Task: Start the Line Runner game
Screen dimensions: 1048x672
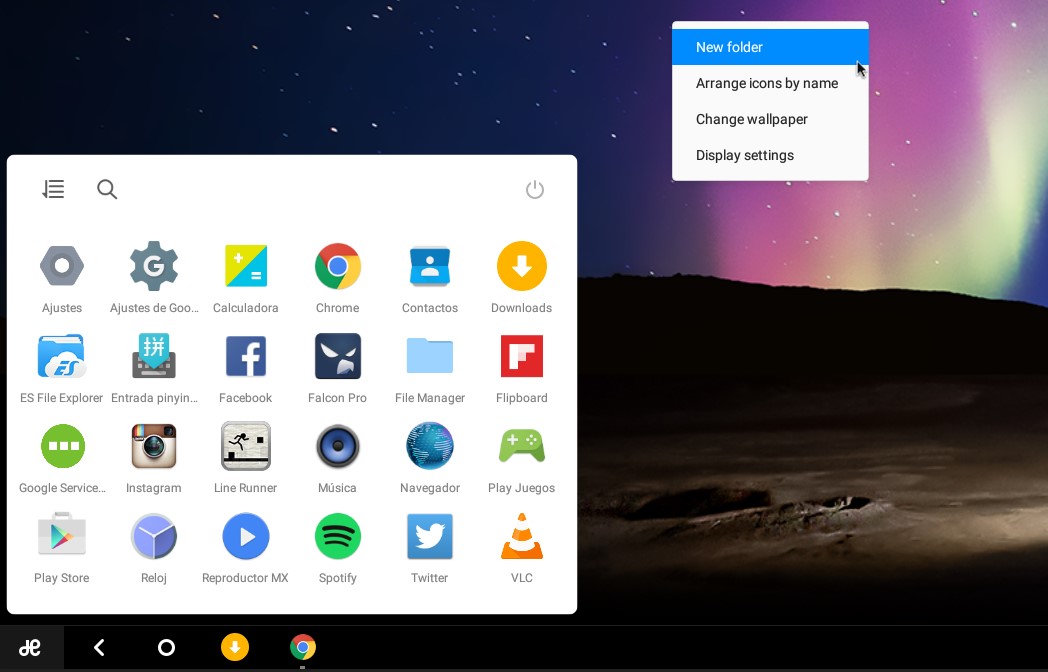Action: pyautogui.click(x=245, y=446)
